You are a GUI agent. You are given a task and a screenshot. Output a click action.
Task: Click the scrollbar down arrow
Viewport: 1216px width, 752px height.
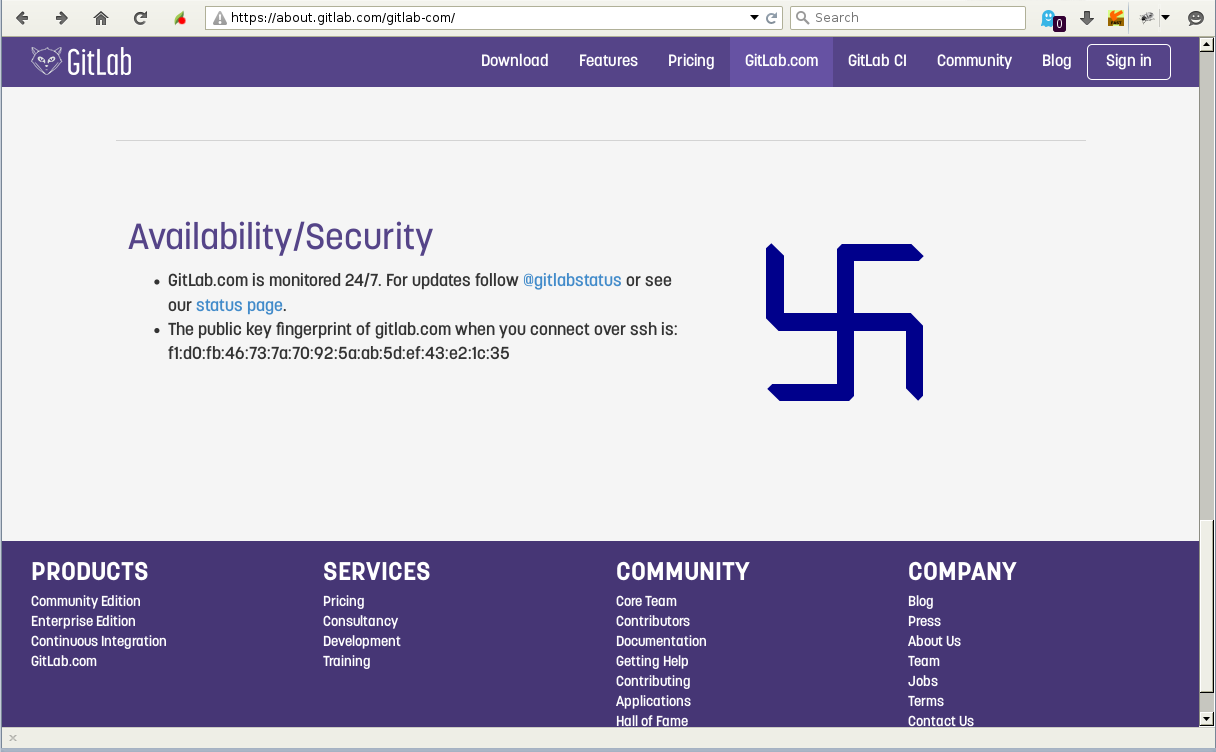pos(1207,718)
